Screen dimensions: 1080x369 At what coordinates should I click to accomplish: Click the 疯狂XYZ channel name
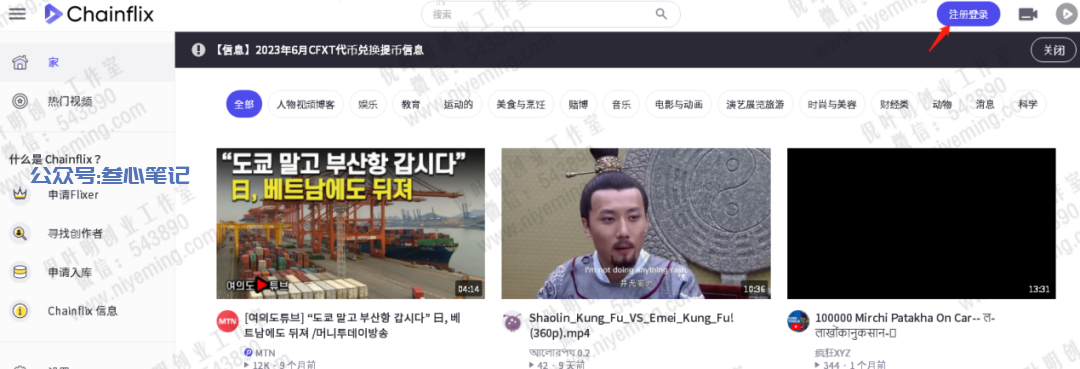pos(833,352)
